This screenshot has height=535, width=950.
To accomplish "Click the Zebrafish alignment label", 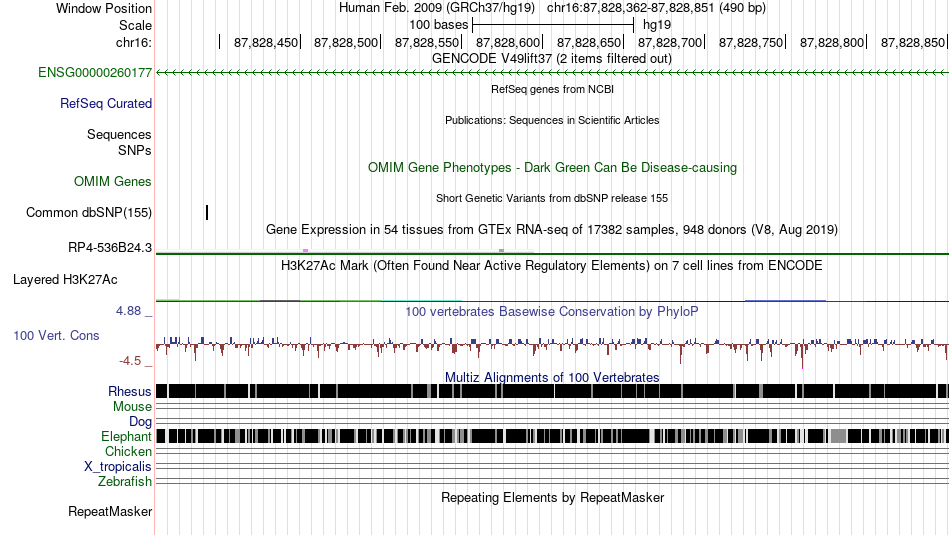I will (125, 482).
